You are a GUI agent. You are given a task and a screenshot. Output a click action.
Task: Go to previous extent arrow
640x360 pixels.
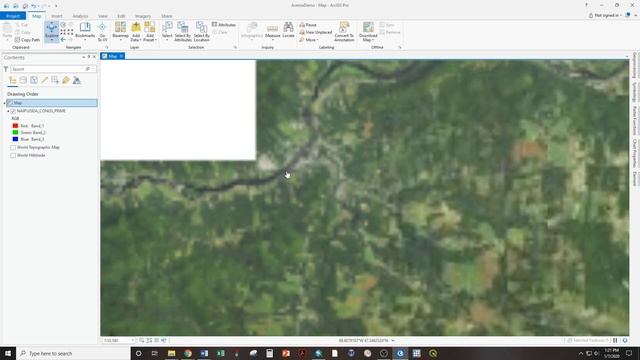[63, 40]
